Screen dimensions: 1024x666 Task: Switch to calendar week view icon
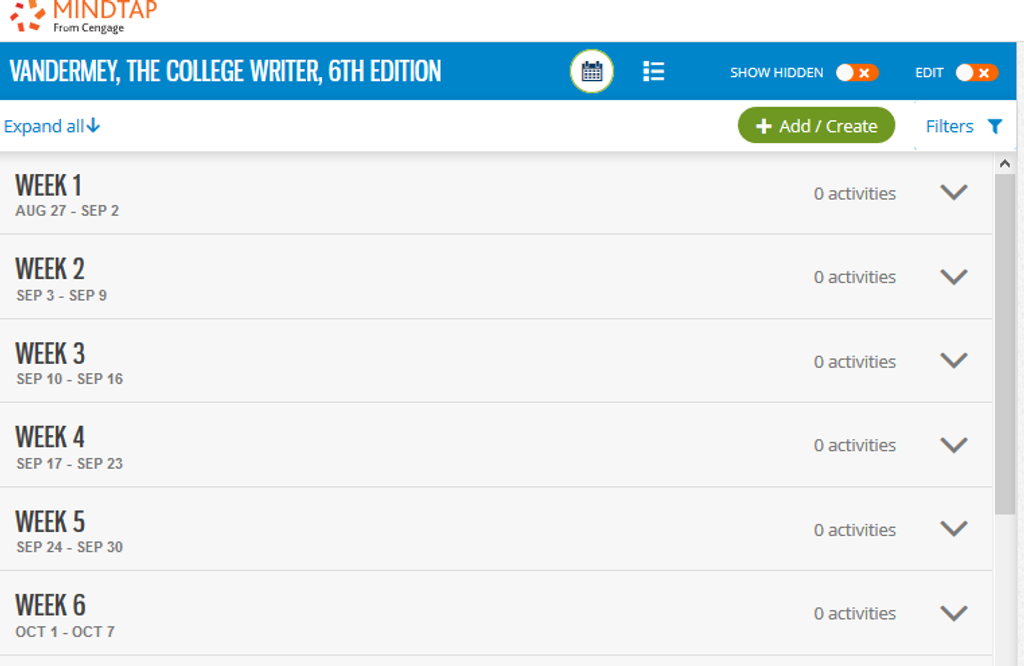pos(592,72)
